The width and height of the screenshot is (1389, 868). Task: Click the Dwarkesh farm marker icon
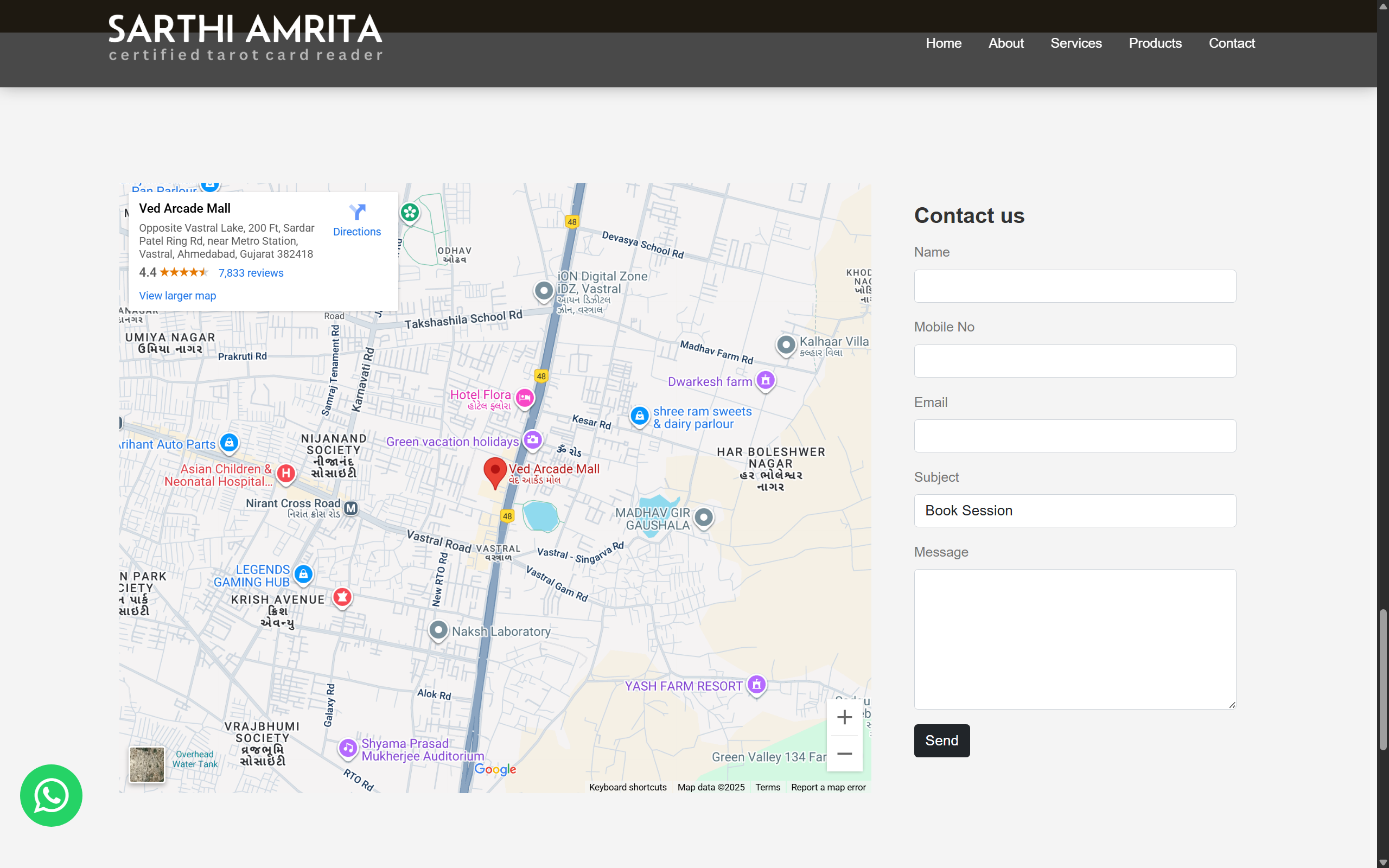click(x=766, y=380)
